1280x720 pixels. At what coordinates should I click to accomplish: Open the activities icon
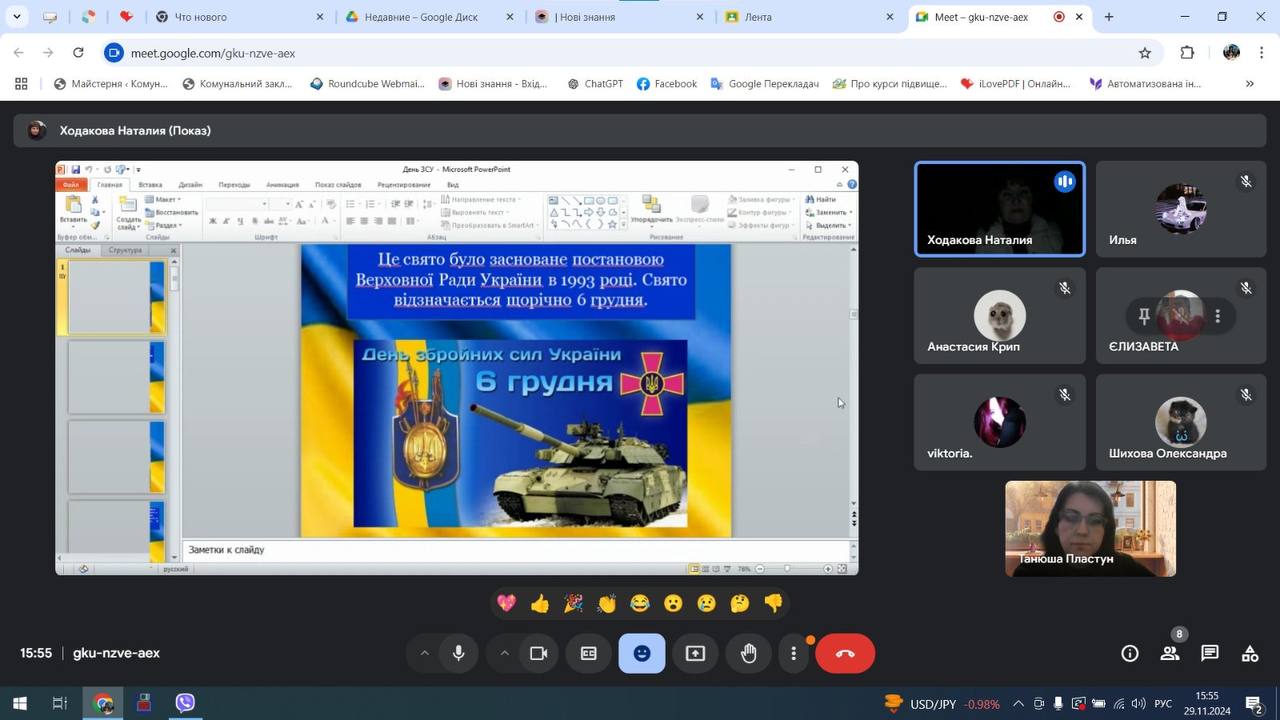[x=1250, y=653]
